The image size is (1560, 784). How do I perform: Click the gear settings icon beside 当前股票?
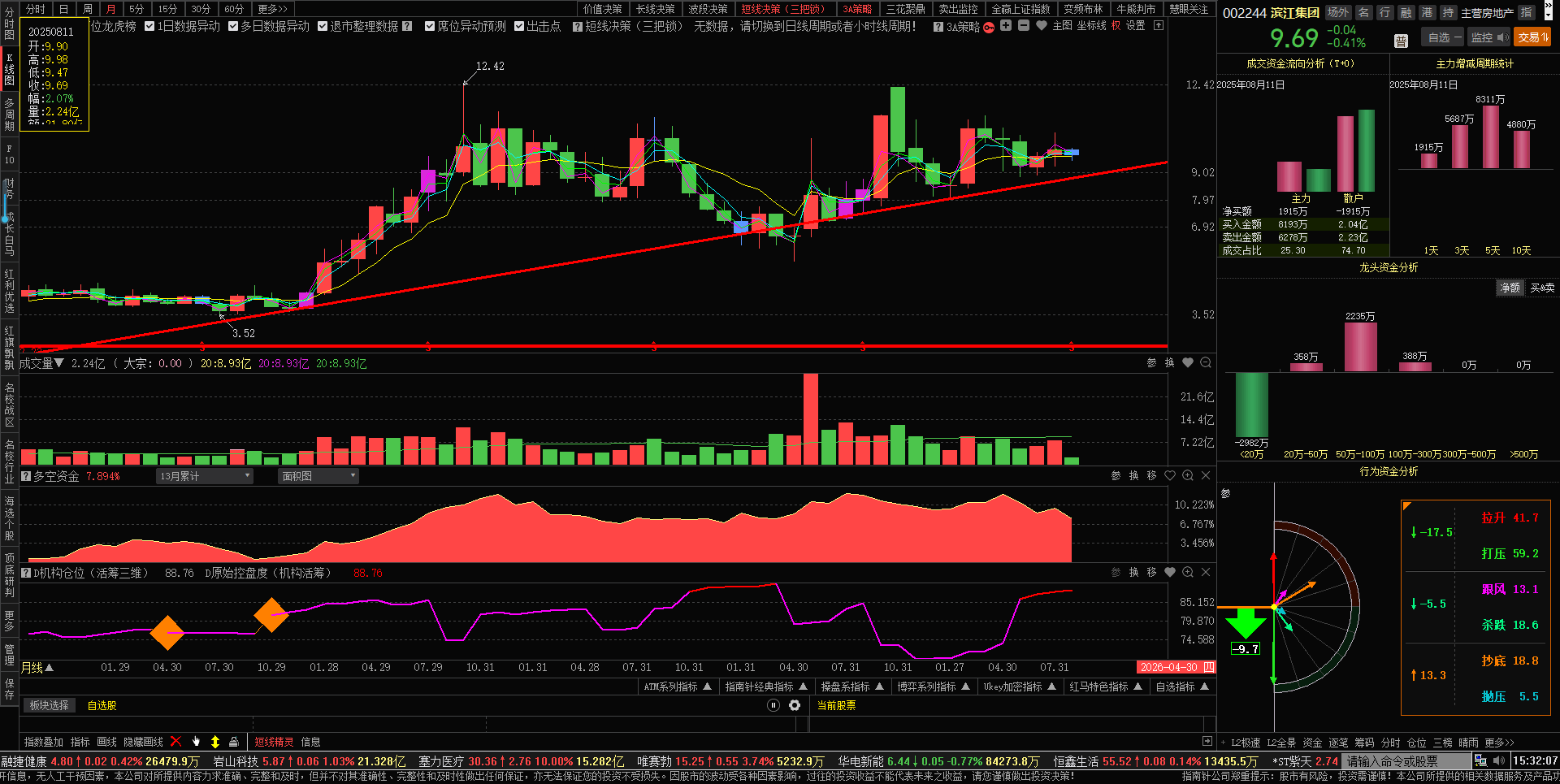[x=795, y=705]
